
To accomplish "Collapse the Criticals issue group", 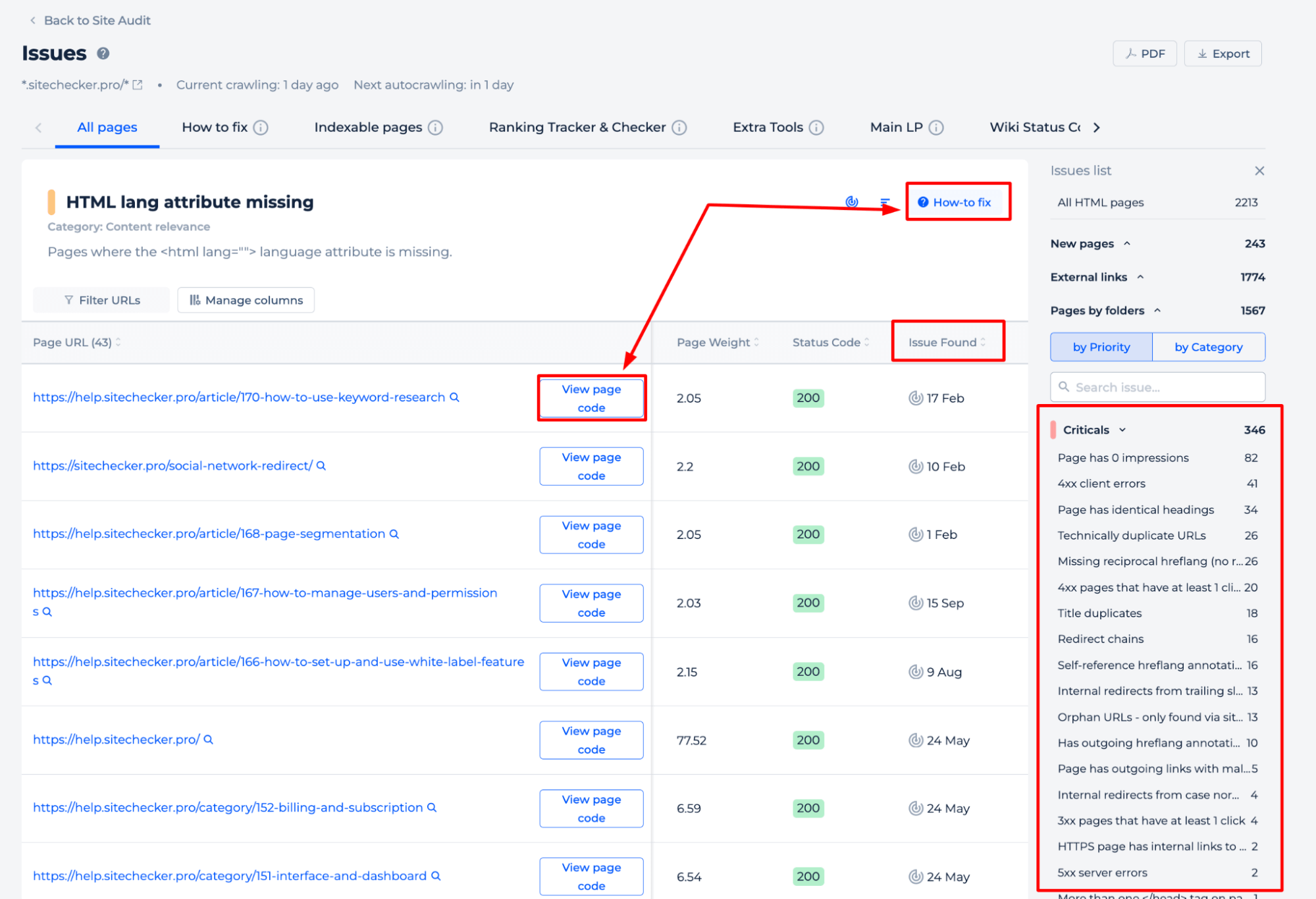I will pos(1122,430).
